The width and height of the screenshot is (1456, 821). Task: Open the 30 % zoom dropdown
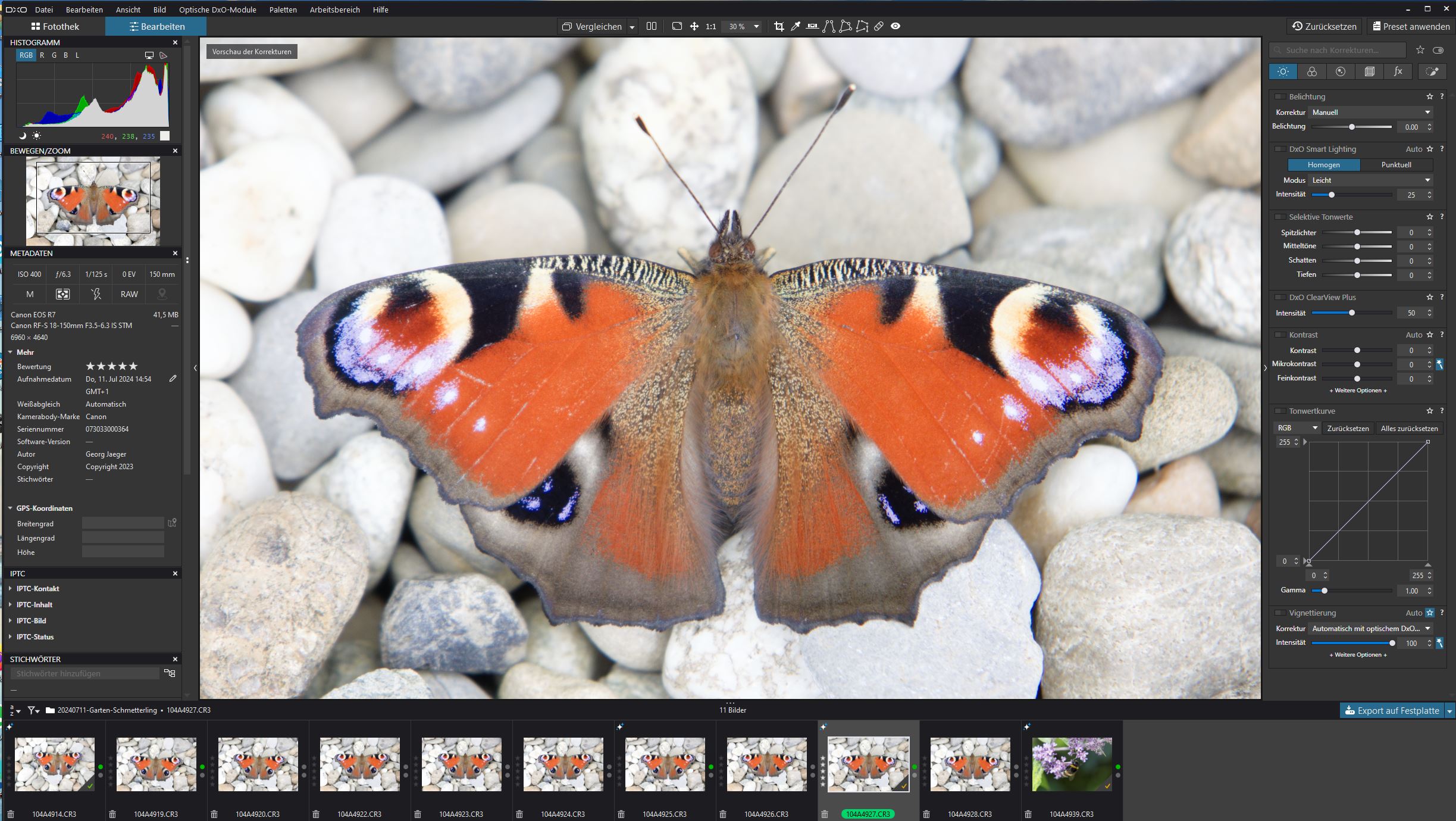tap(756, 26)
